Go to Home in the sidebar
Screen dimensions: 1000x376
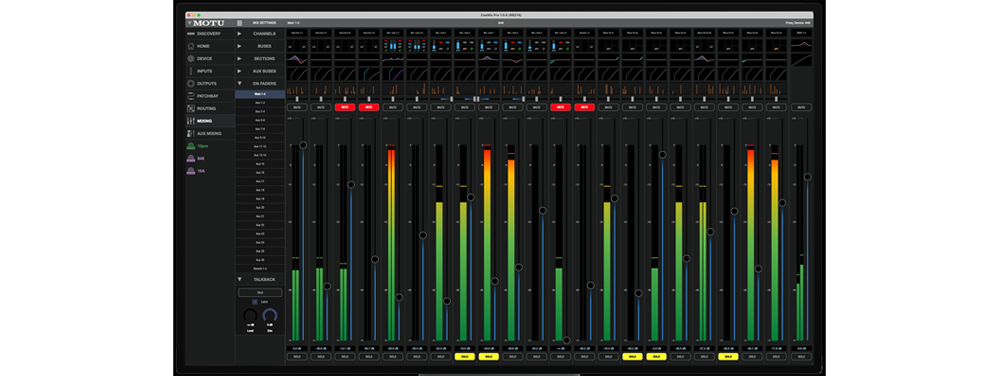tap(209, 46)
